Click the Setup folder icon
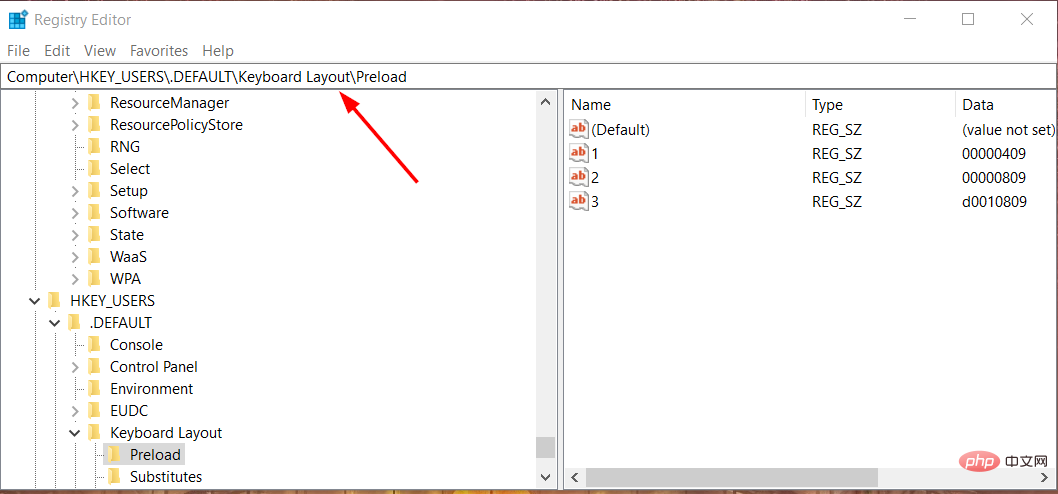Screen dimensions: 1058x494 click(95, 191)
